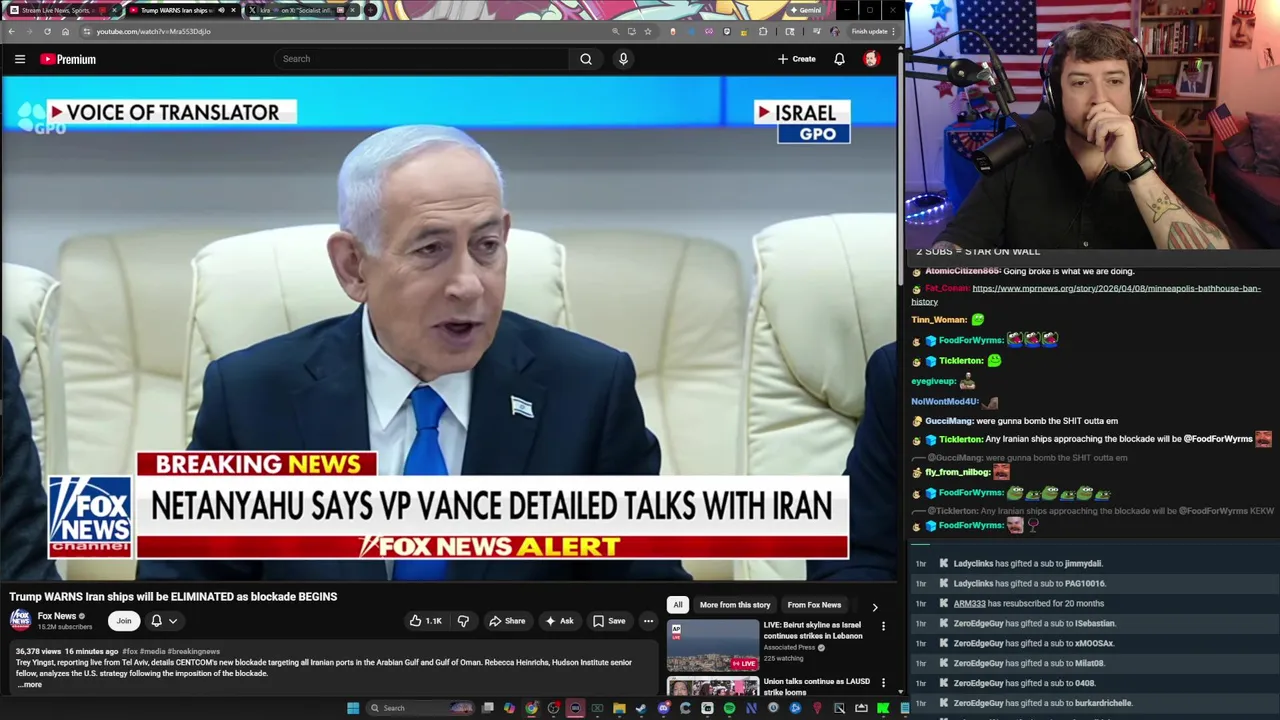
Task: Open LIVE: Beirut skyline video title
Action: [812, 630]
